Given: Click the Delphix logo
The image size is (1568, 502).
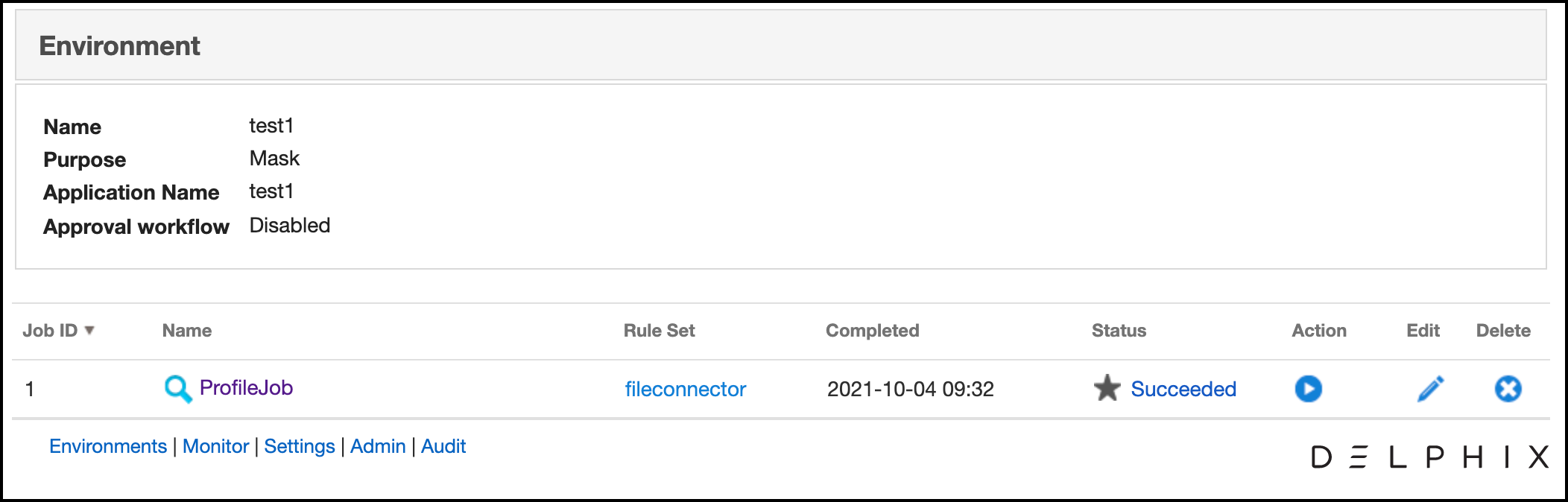Looking at the screenshot, I should tap(1429, 457).
